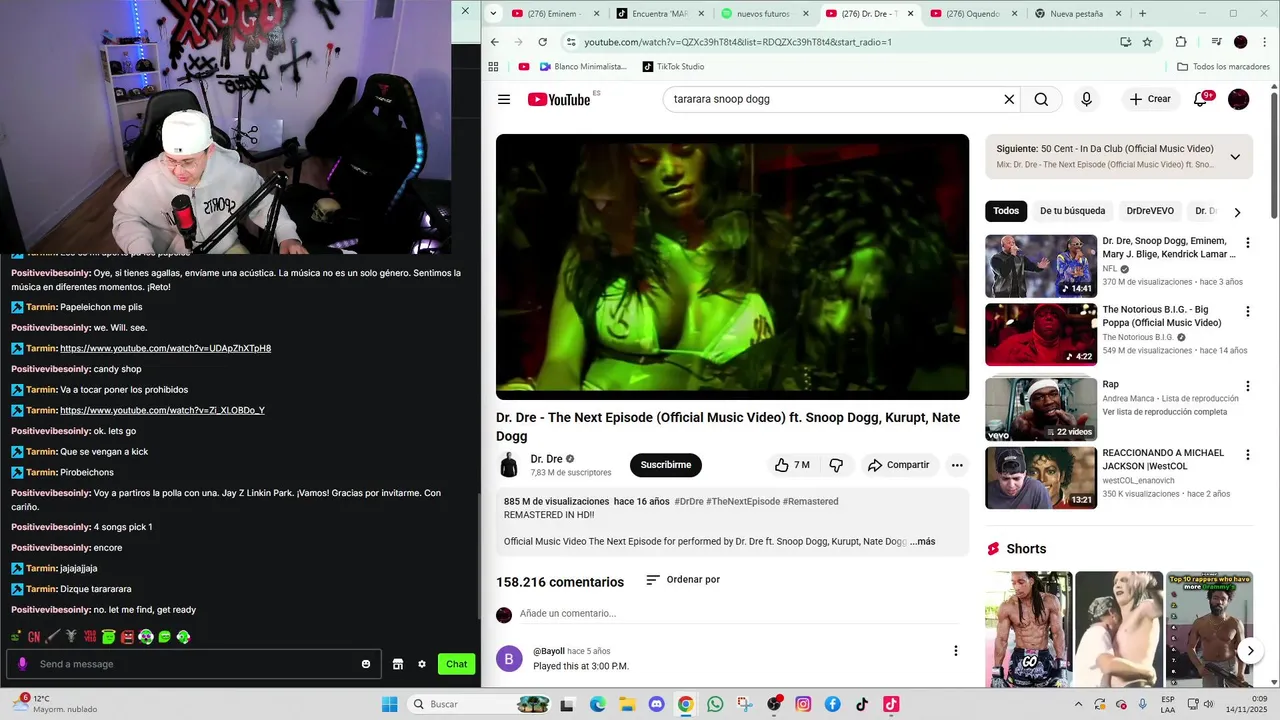Open Chrome three-dot menu
The width and height of the screenshot is (1280, 720).
coord(1264,42)
